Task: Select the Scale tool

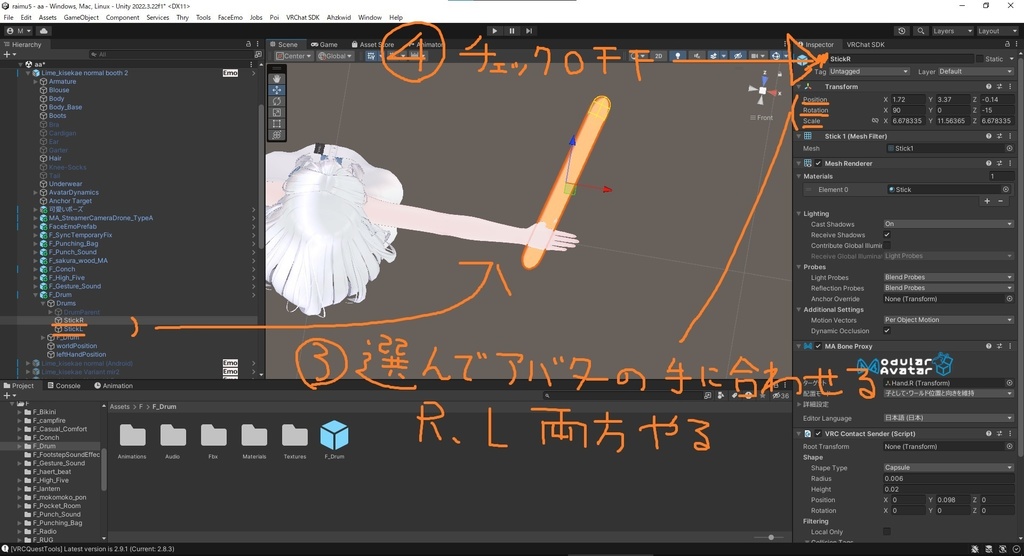Action: click(277, 112)
